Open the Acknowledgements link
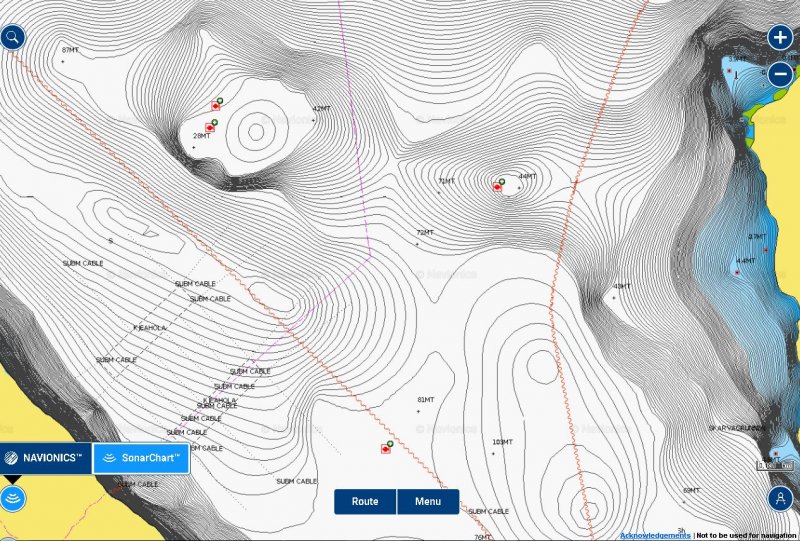800x541 pixels. click(x=654, y=535)
